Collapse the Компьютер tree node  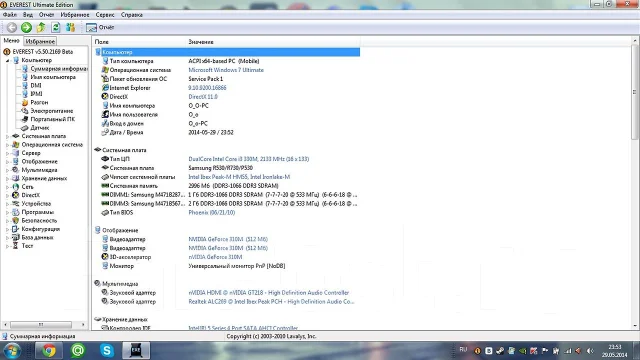[7, 60]
